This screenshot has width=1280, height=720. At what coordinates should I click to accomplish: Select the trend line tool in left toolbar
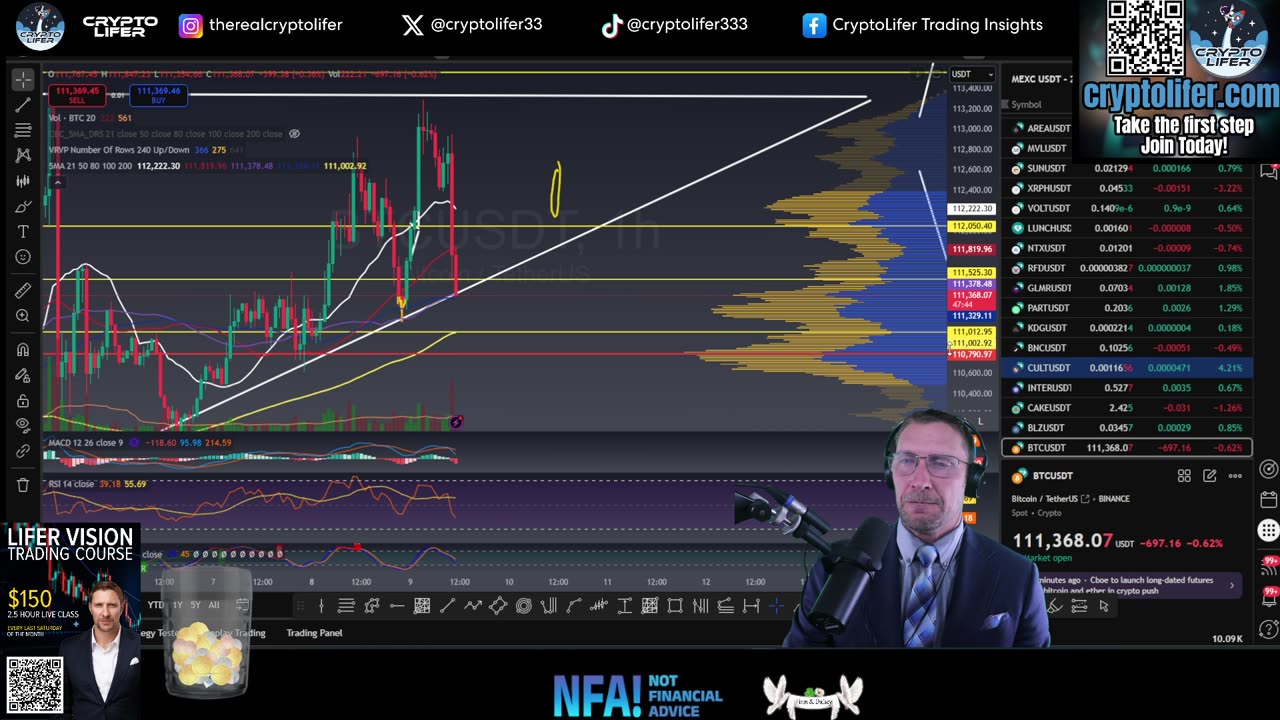point(23,105)
